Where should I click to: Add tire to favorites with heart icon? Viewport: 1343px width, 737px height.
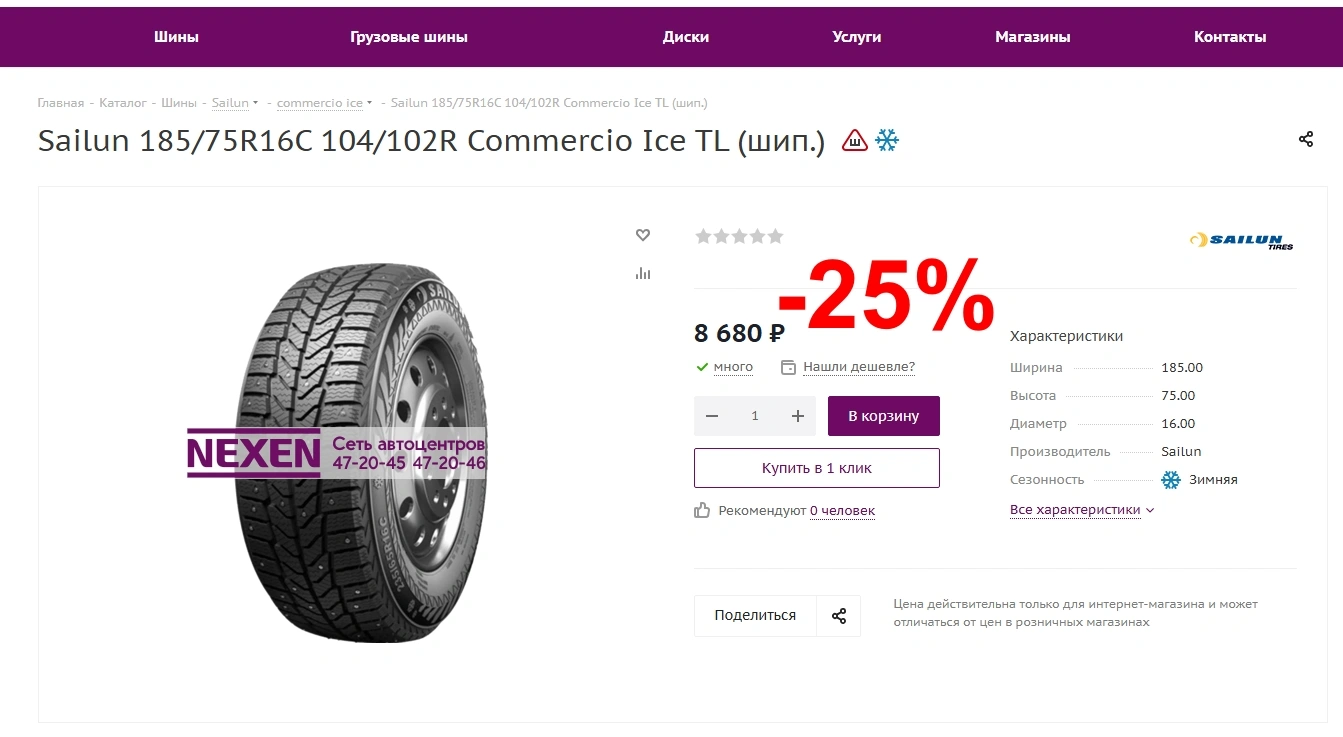[x=643, y=235]
